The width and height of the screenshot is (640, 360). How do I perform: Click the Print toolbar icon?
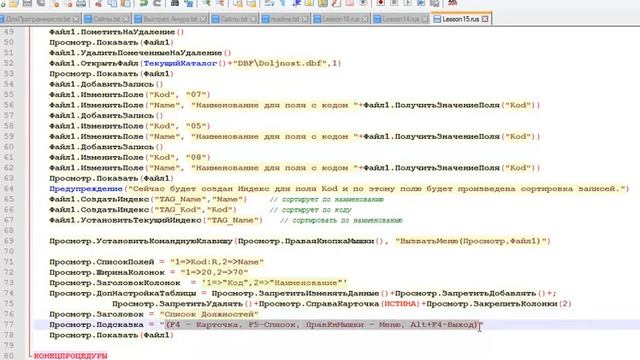[81, 3]
